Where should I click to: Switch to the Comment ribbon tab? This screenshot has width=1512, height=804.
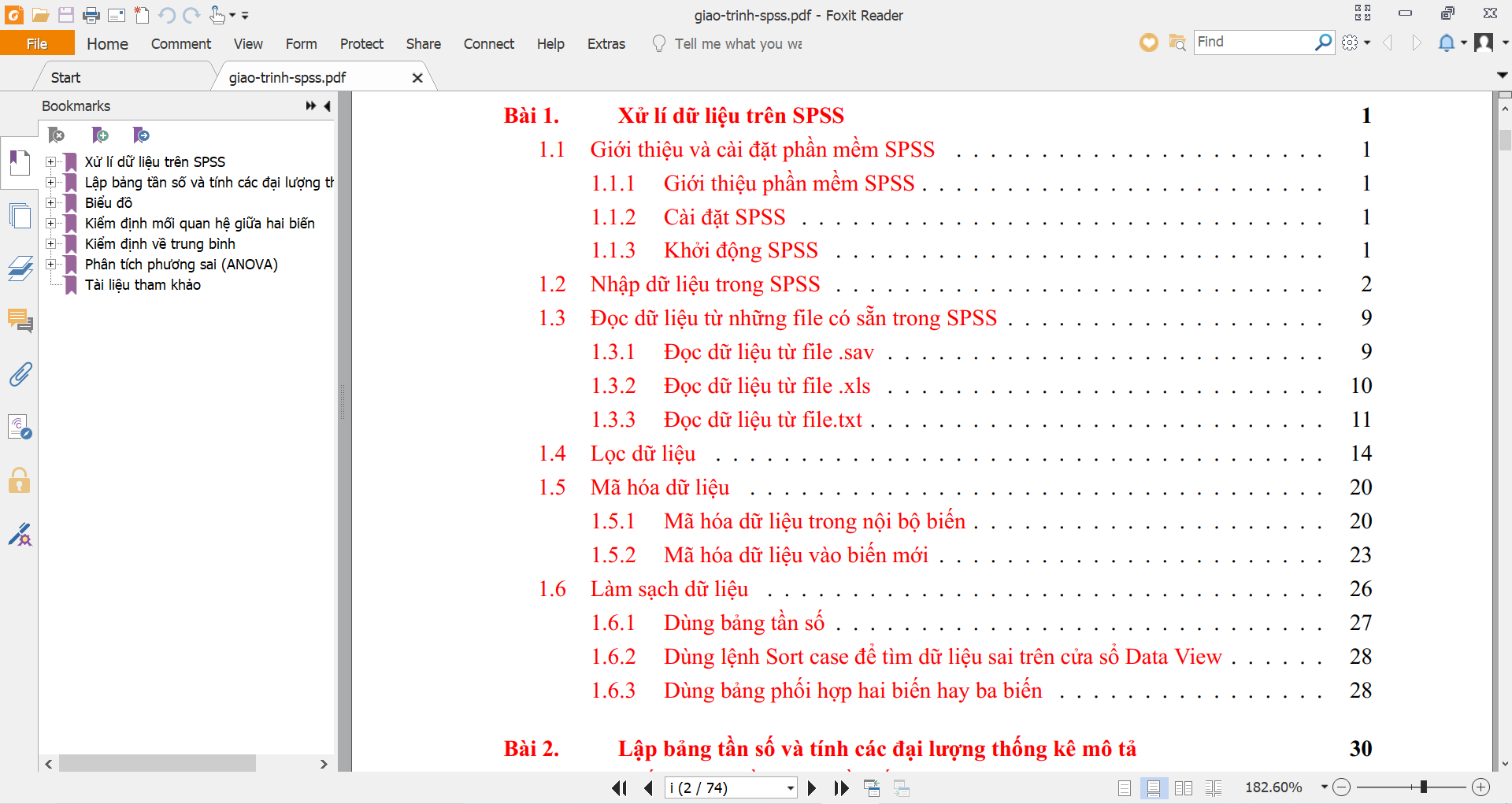click(180, 43)
